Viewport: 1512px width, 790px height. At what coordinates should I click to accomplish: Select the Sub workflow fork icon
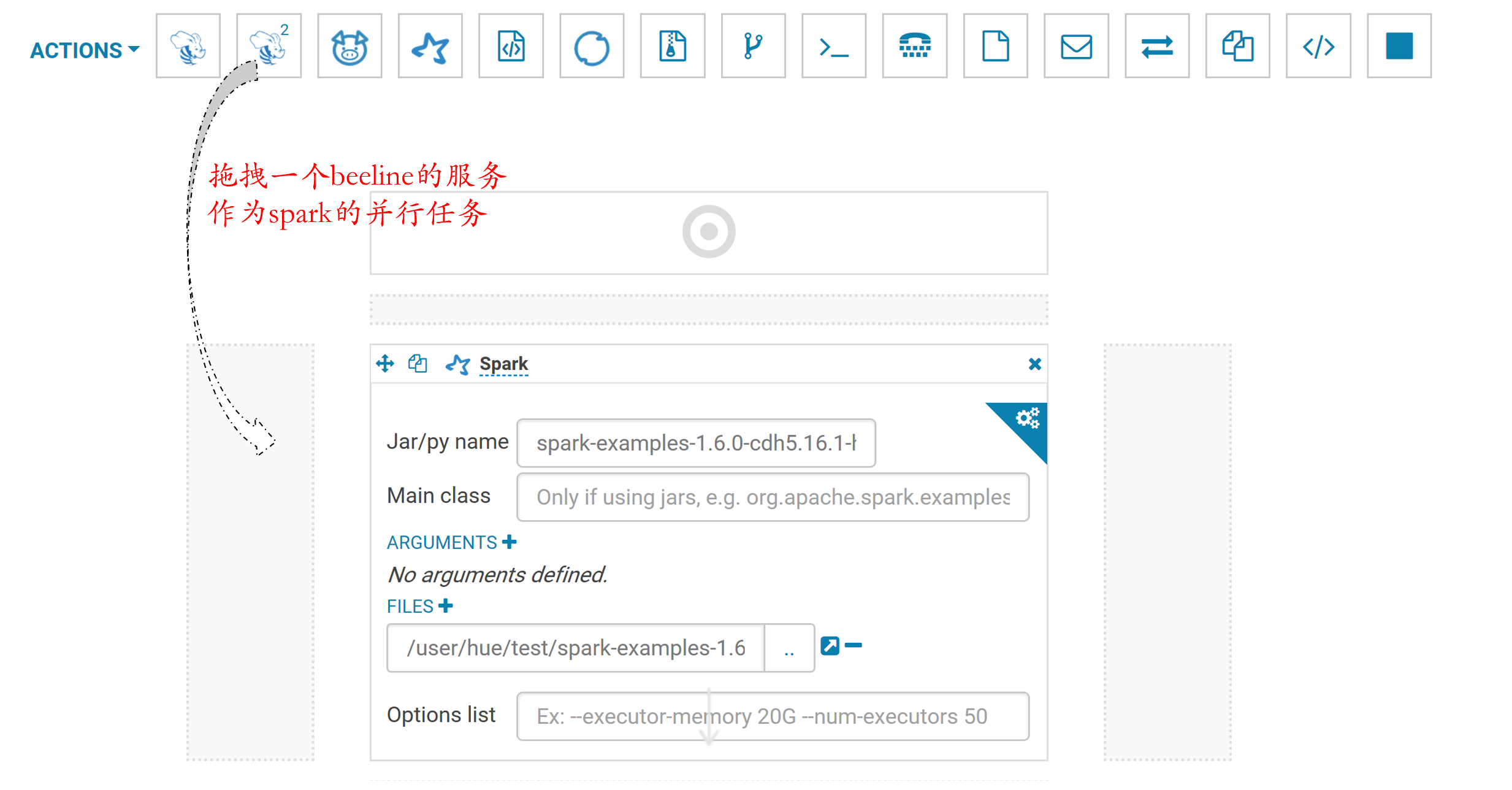(753, 47)
